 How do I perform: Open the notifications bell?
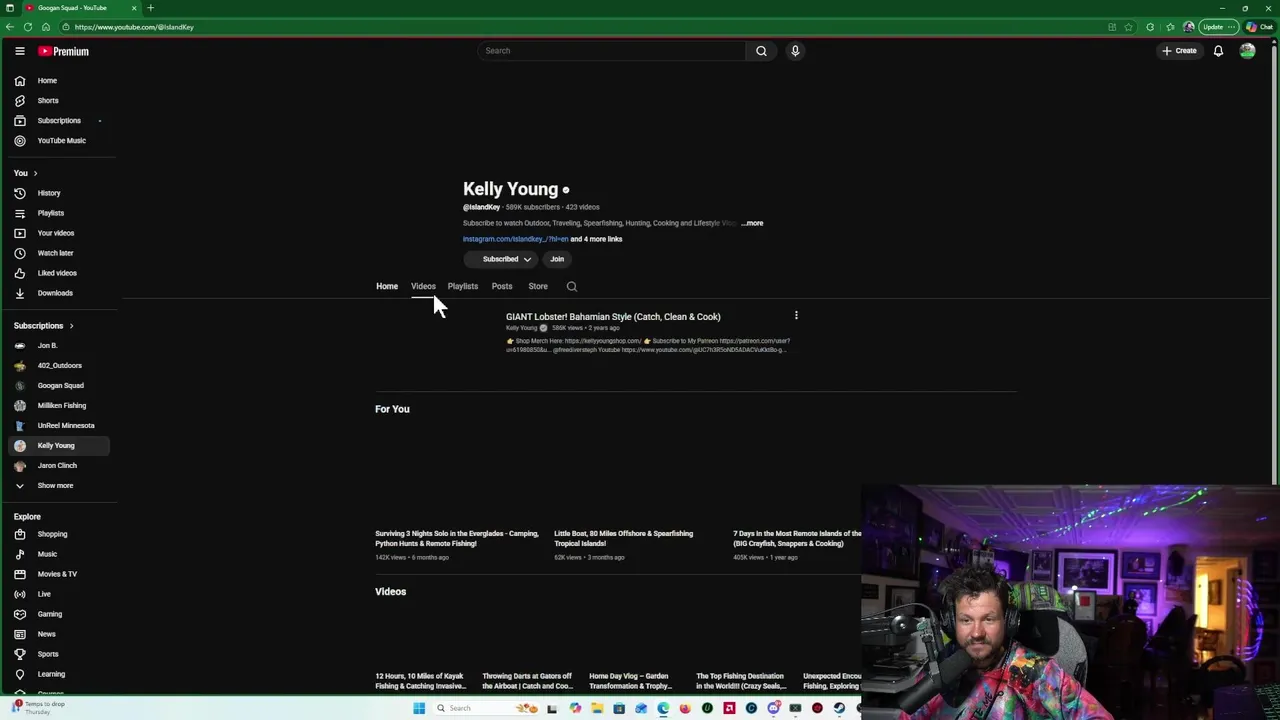click(x=1218, y=51)
